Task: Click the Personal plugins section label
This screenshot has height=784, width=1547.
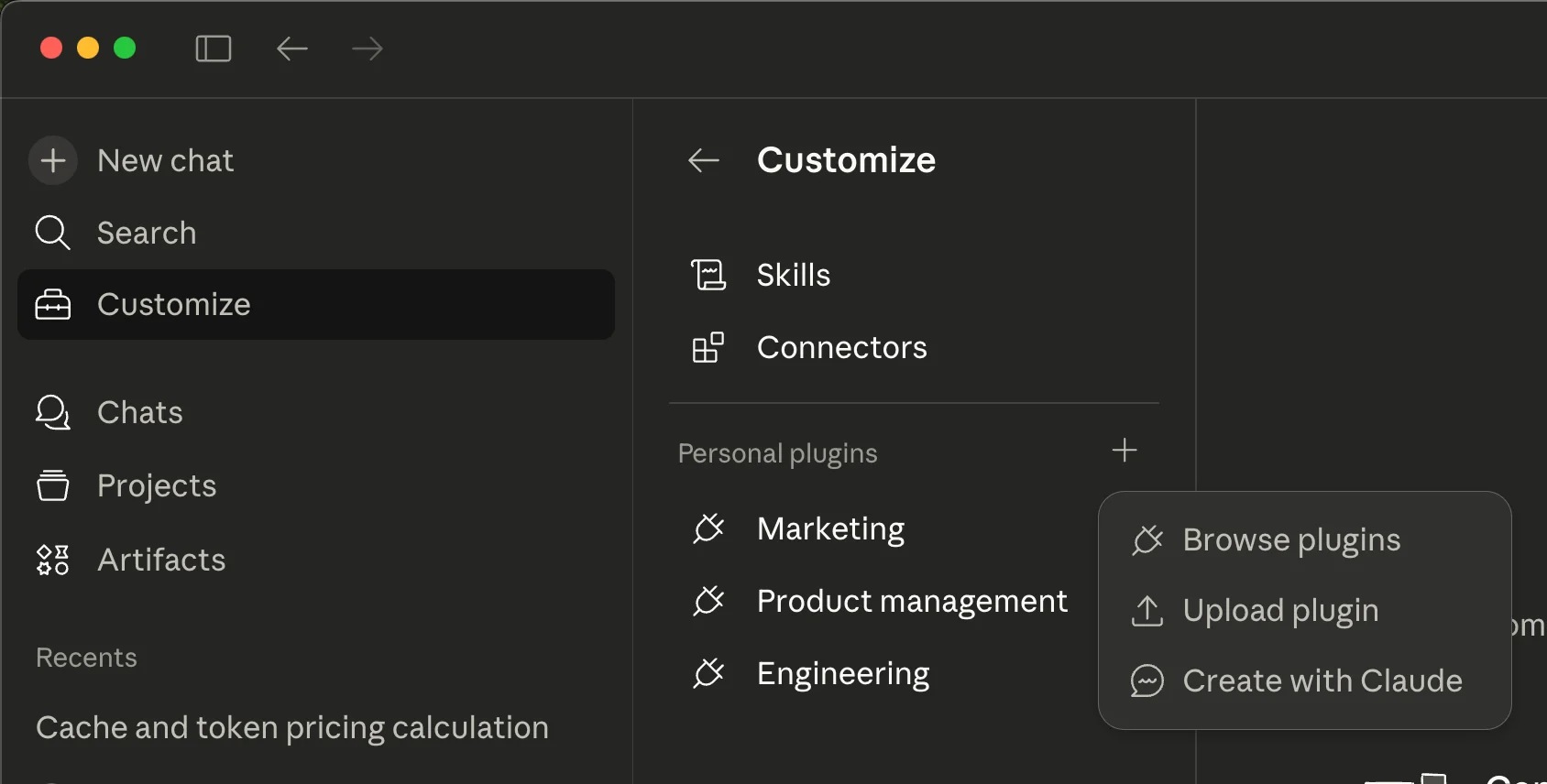Action: 778,453
